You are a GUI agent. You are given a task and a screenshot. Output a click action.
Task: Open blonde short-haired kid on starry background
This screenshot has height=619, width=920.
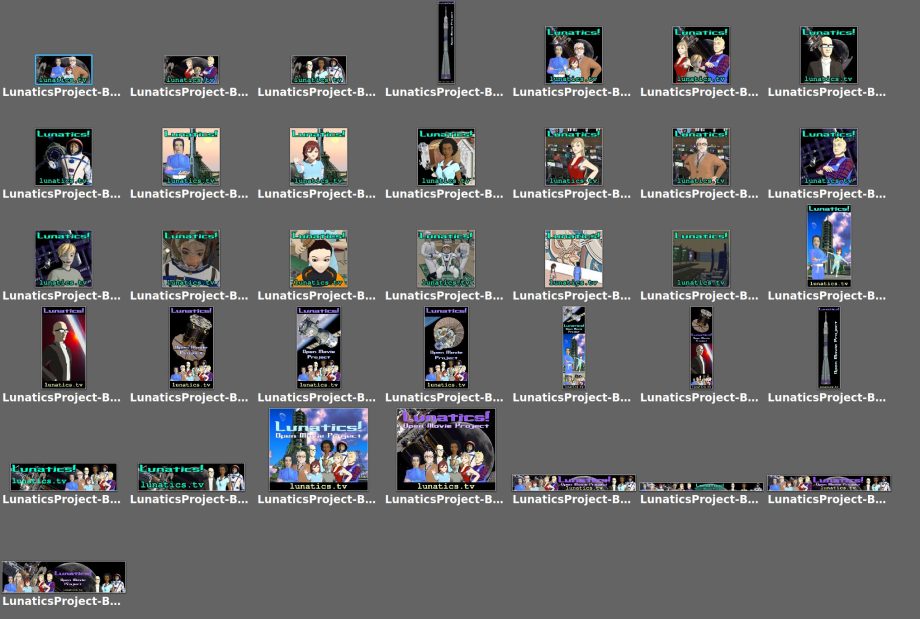[x=63, y=259]
